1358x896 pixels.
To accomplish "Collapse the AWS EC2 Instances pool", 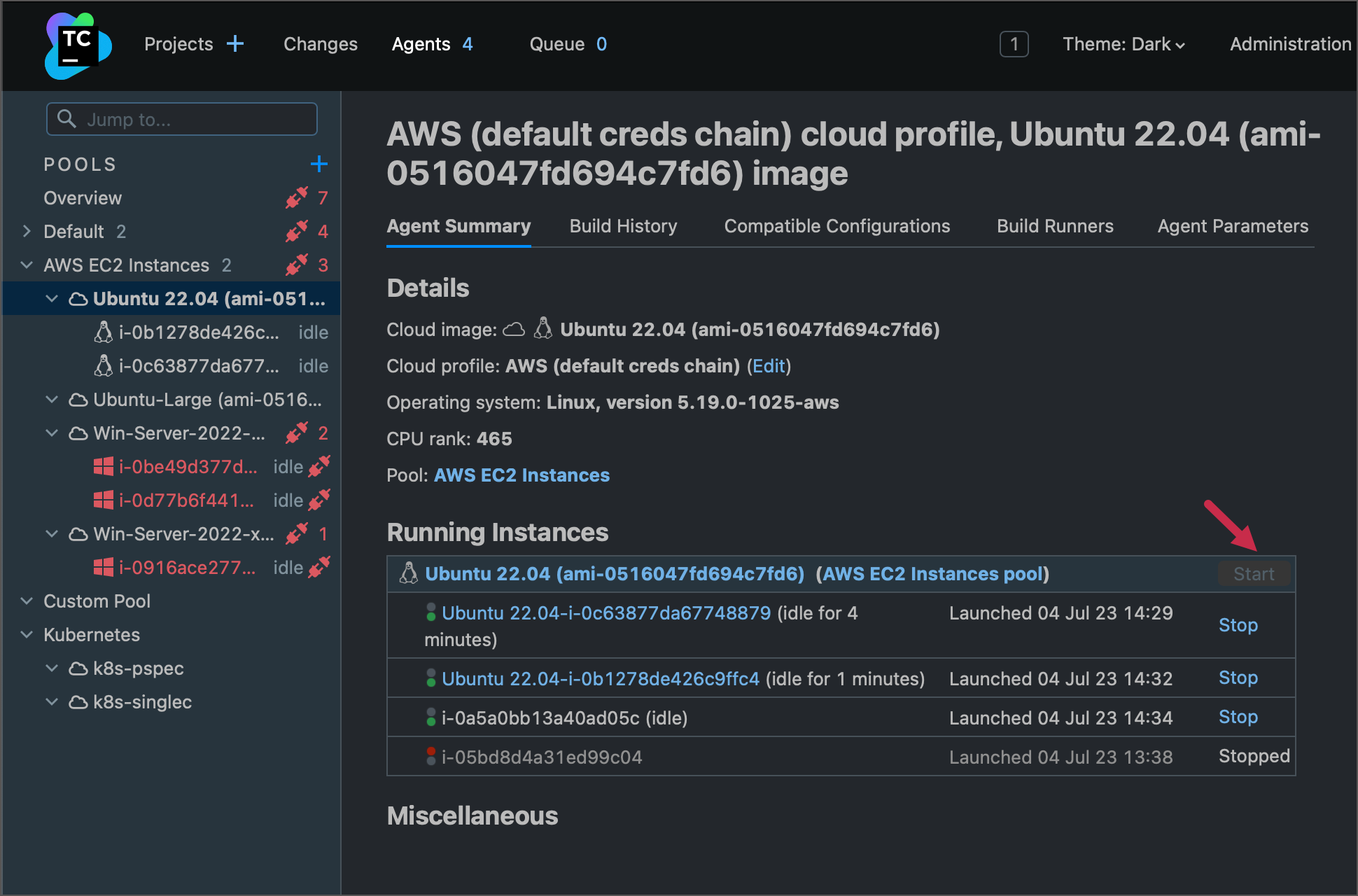I will tap(27, 265).
